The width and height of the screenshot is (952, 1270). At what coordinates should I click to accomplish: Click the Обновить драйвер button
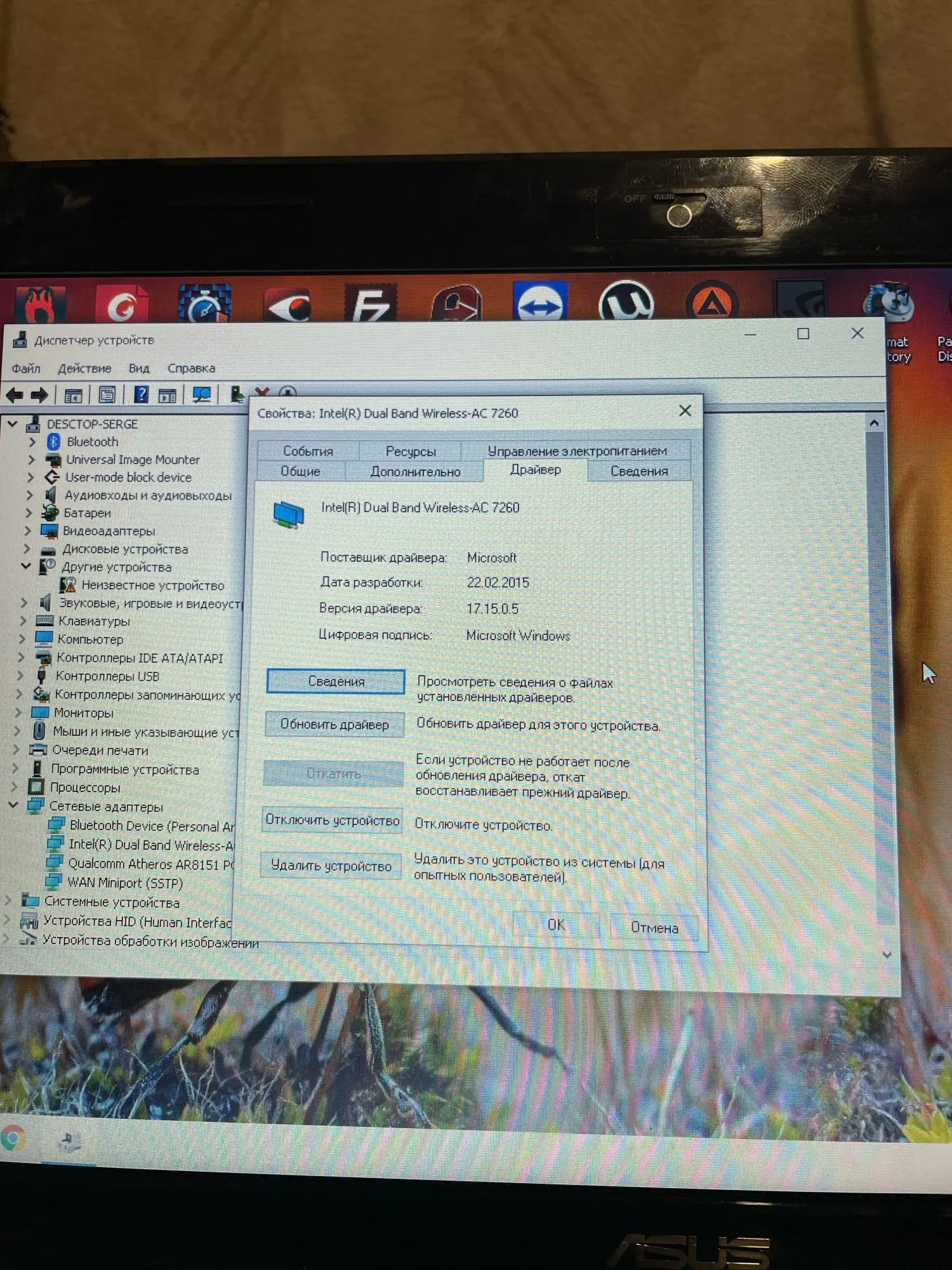pyautogui.click(x=334, y=725)
